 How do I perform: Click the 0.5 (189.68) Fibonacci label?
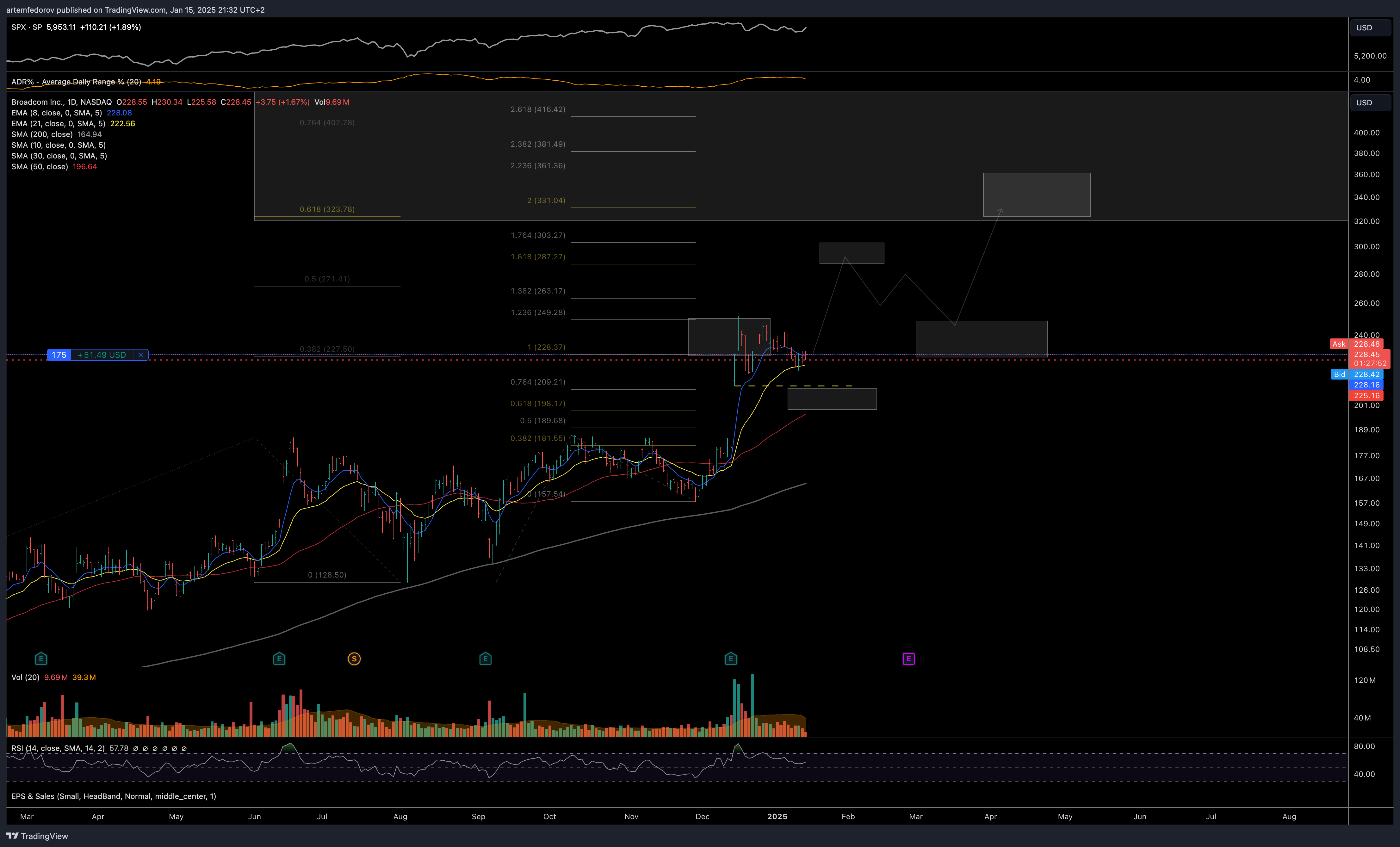(542, 420)
